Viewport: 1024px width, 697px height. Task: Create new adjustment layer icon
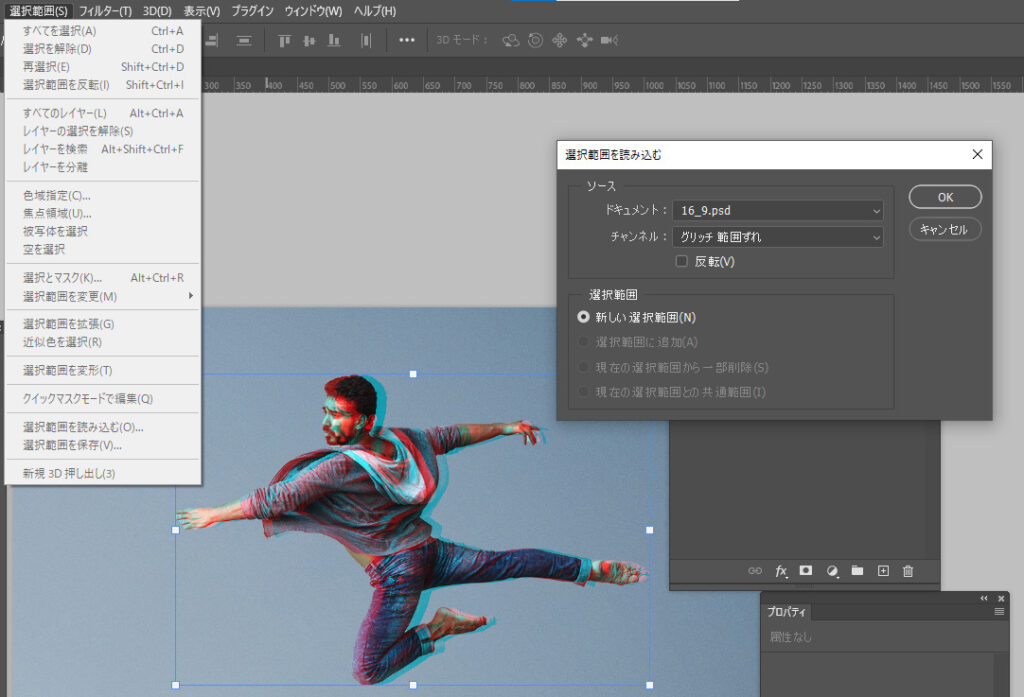[832, 571]
